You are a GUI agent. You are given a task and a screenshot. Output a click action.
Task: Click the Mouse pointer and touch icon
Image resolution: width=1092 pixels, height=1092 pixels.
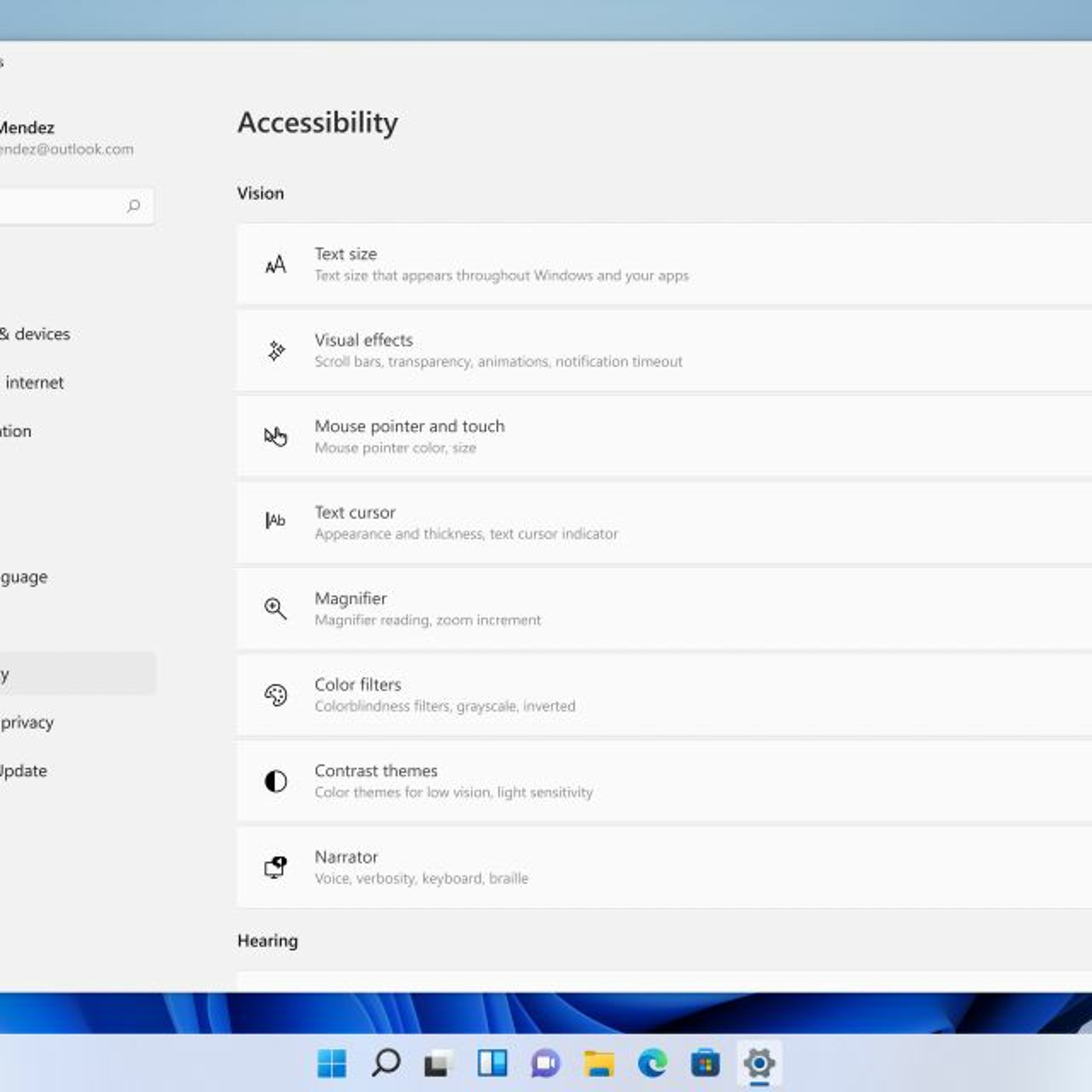tap(275, 437)
